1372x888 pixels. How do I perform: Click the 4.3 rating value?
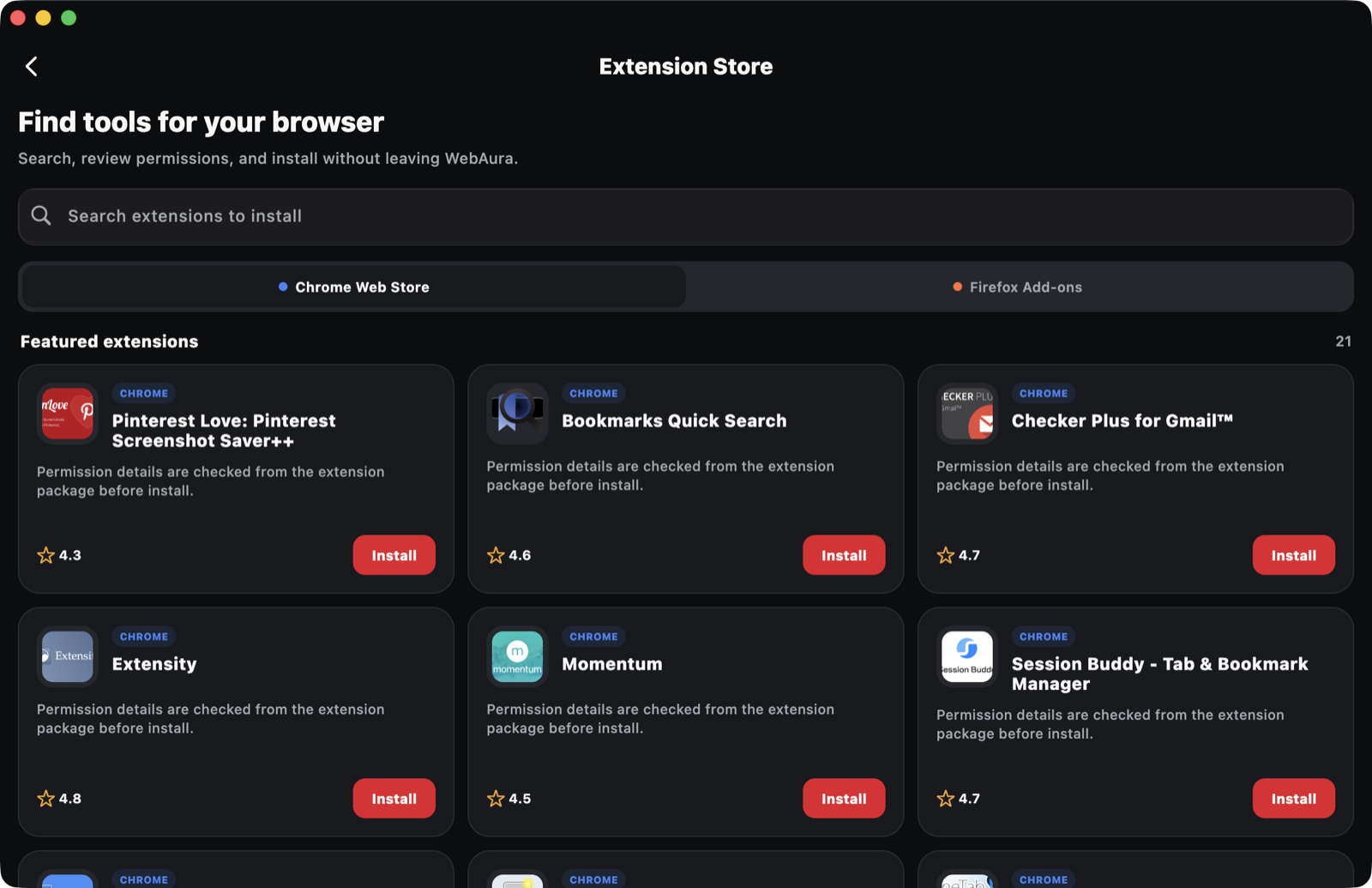70,555
